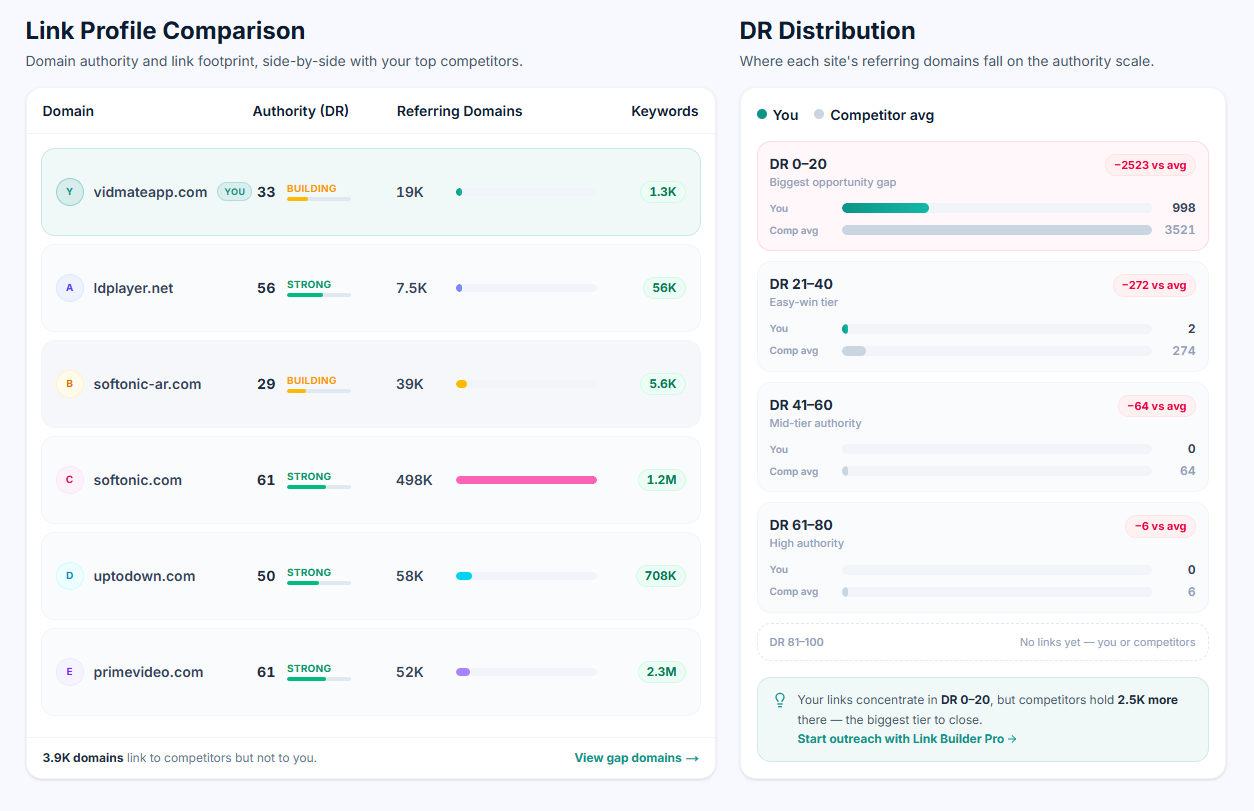Click the referring domains value 19K

[410, 192]
